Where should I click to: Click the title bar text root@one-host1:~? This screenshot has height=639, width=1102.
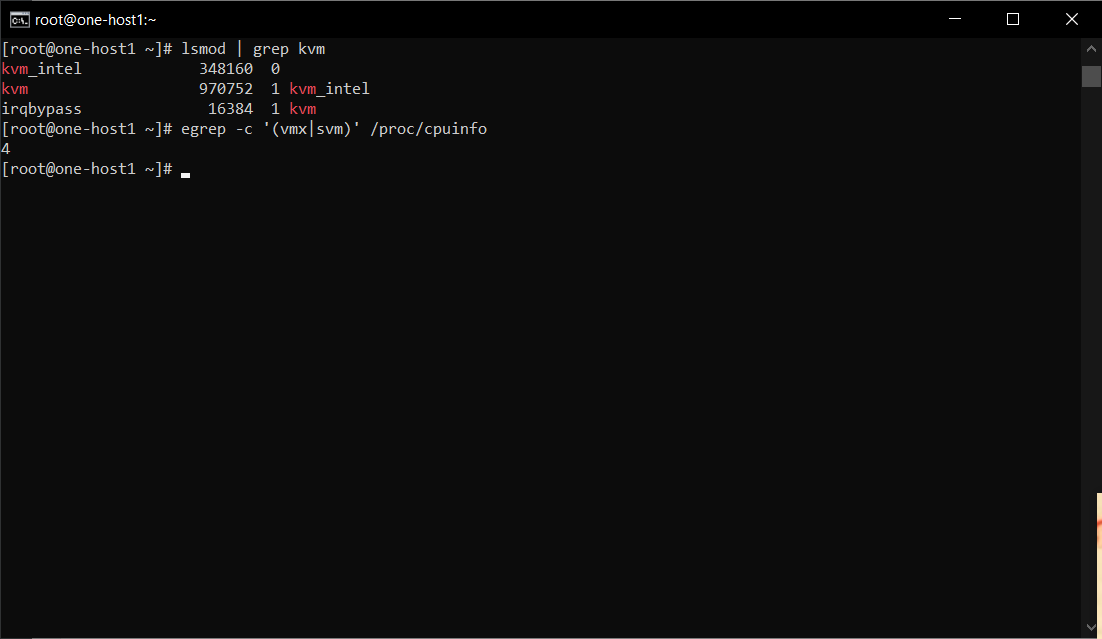click(x=96, y=20)
